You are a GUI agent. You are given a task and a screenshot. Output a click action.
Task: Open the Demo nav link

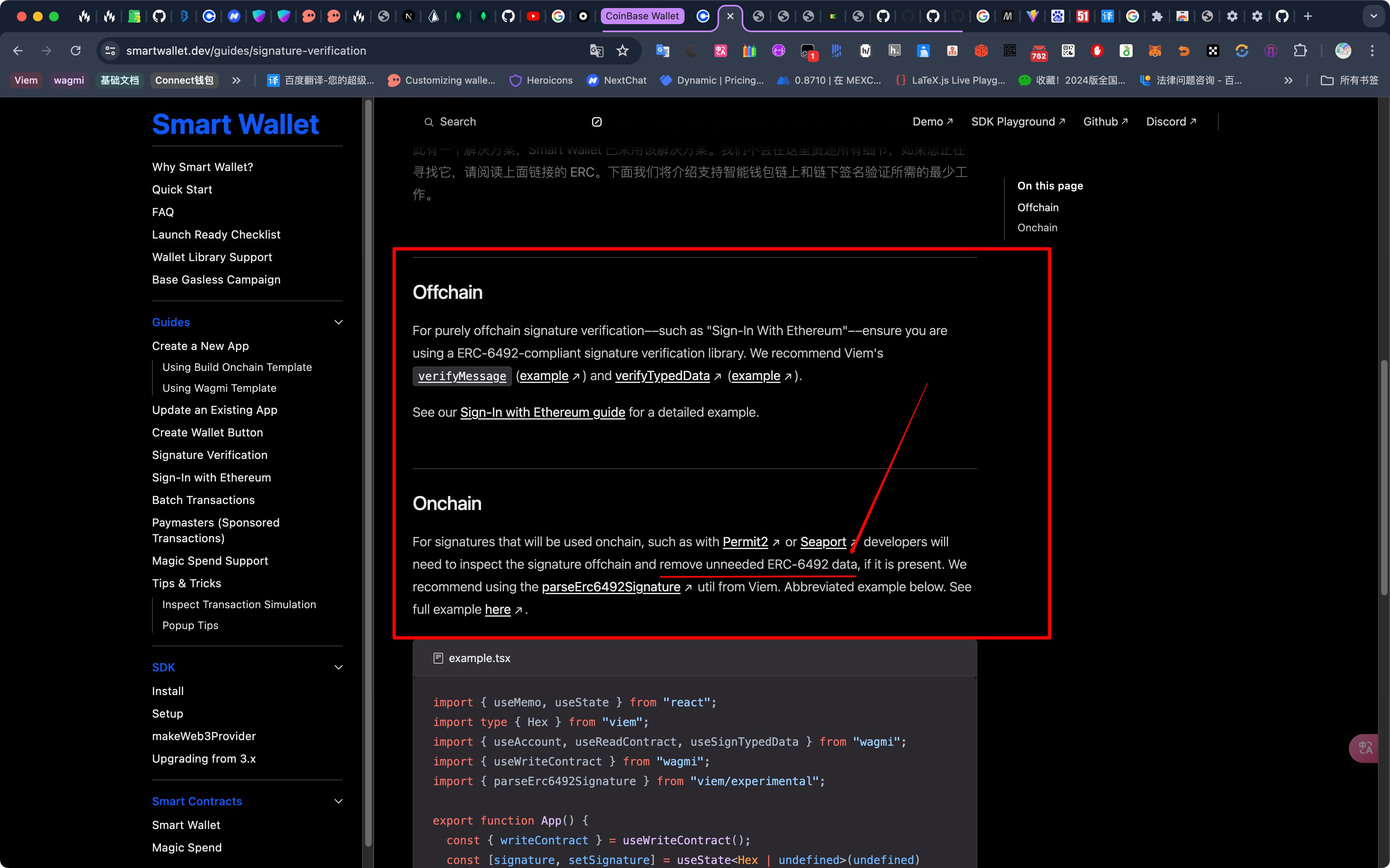[932, 122]
